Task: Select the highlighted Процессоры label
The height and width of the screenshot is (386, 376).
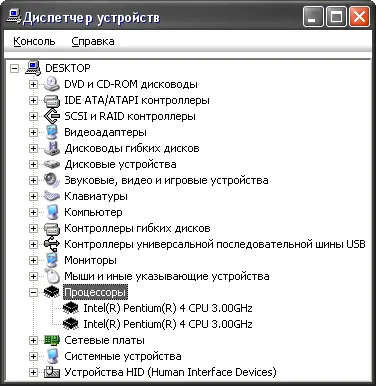Action: (x=95, y=292)
